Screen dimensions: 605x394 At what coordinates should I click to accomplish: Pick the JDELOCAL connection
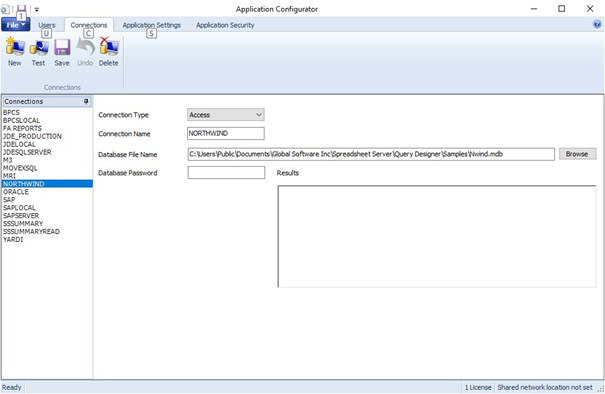point(47,144)
